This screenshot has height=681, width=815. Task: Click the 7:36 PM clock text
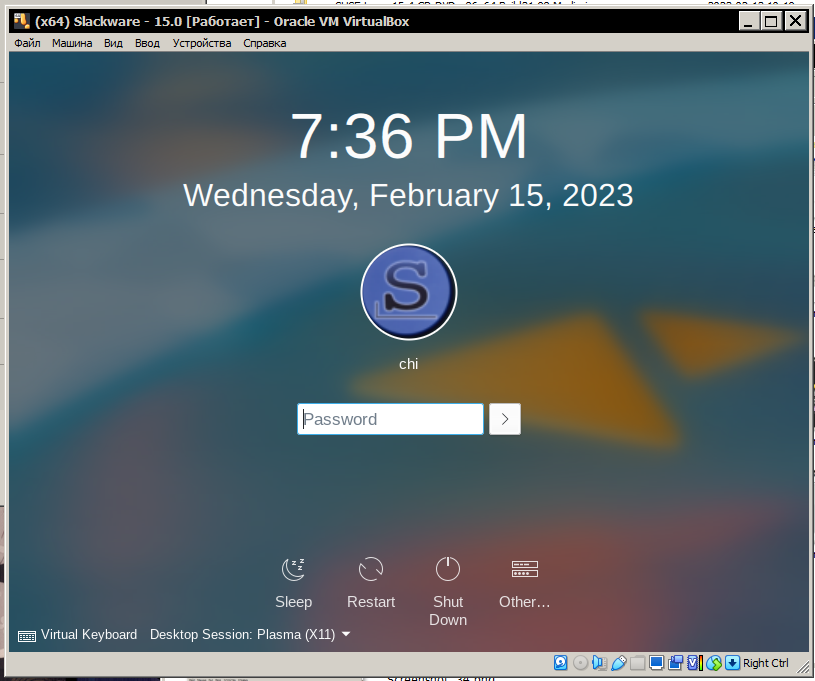409,136
